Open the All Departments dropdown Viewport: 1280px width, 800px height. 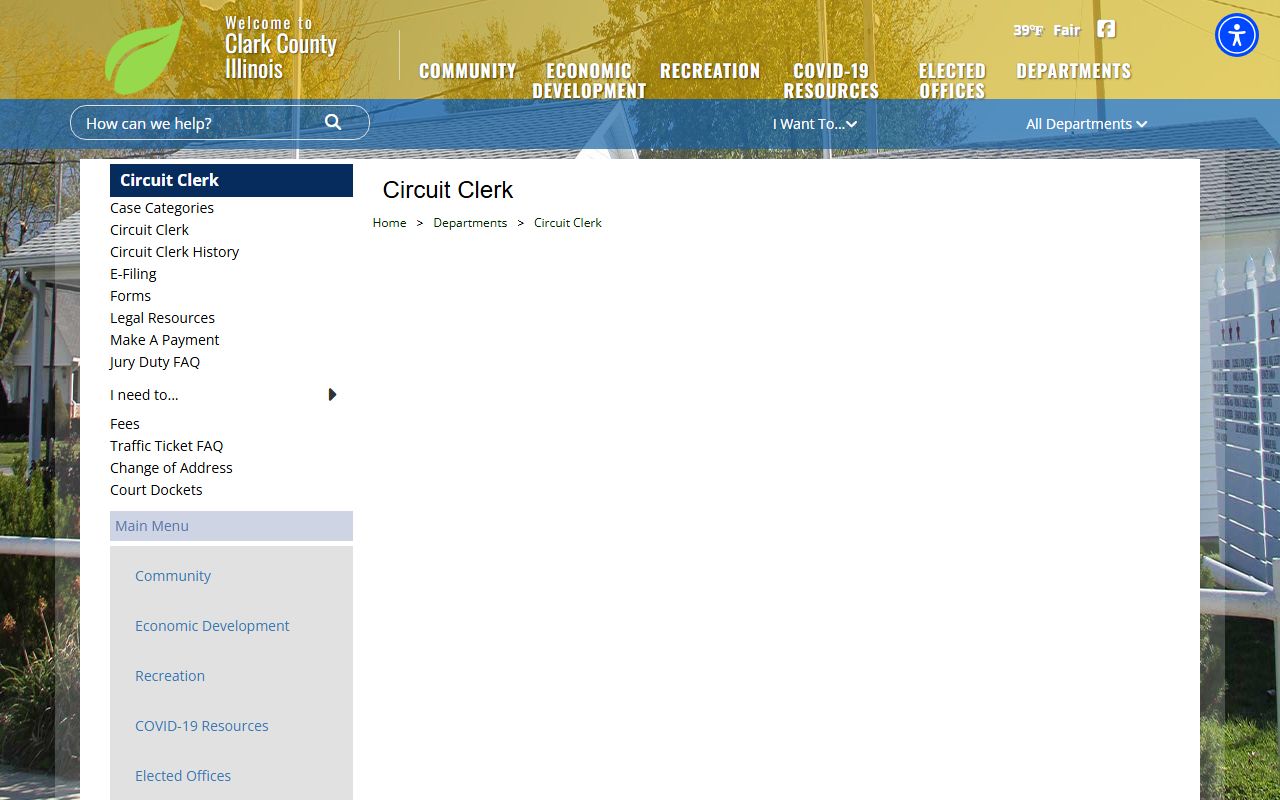coord(1086,124)
